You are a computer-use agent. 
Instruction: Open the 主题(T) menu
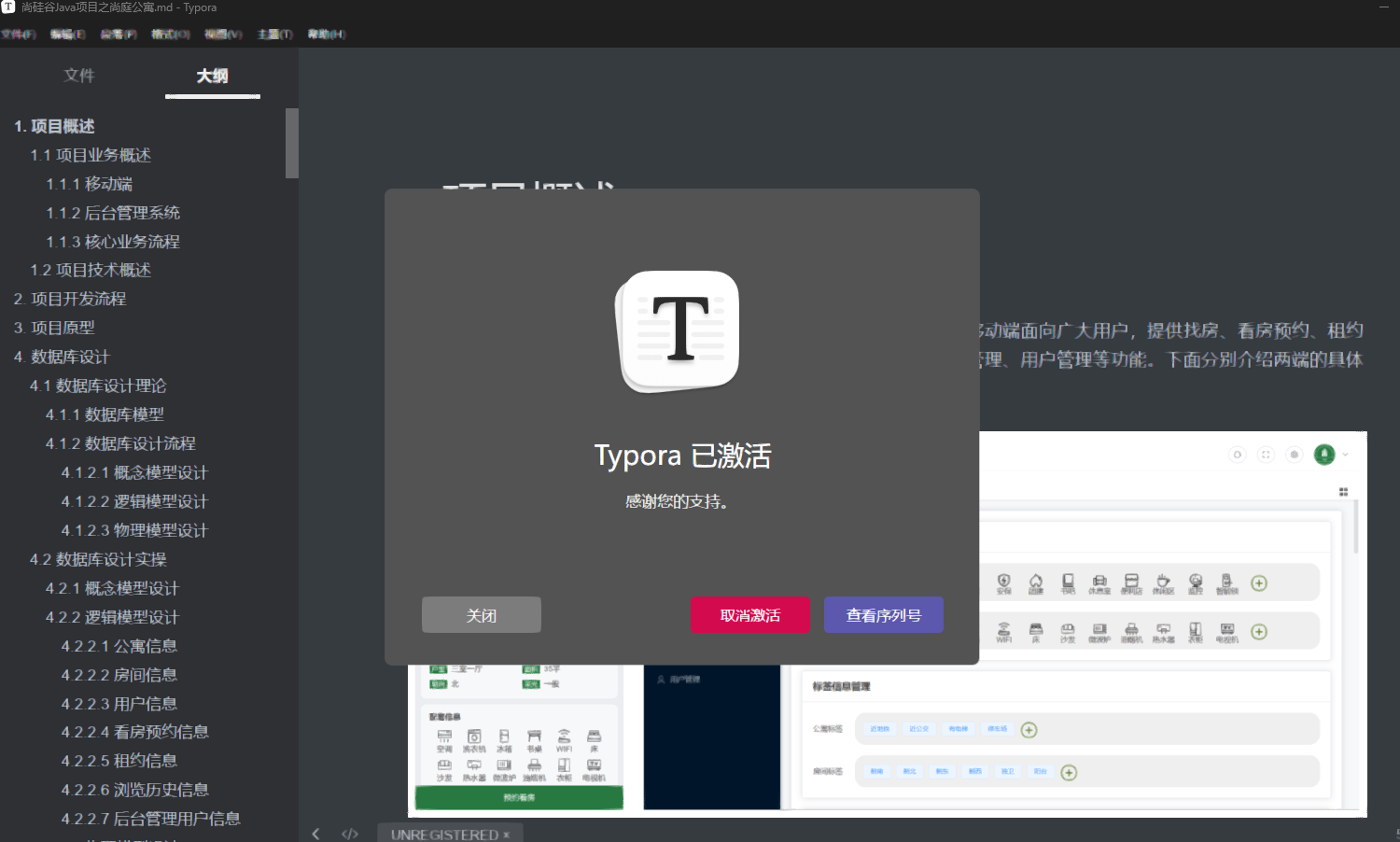(275, 35)
